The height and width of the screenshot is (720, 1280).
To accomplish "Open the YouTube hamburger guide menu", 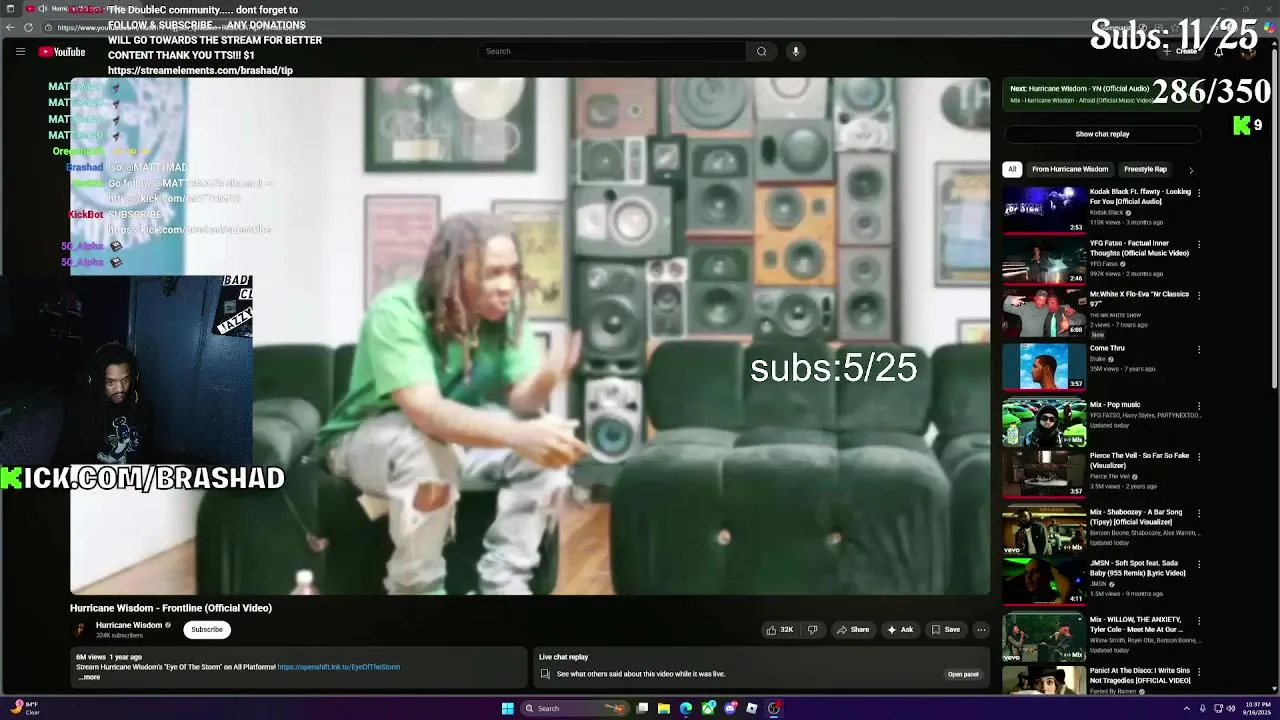I will point(20,51).
